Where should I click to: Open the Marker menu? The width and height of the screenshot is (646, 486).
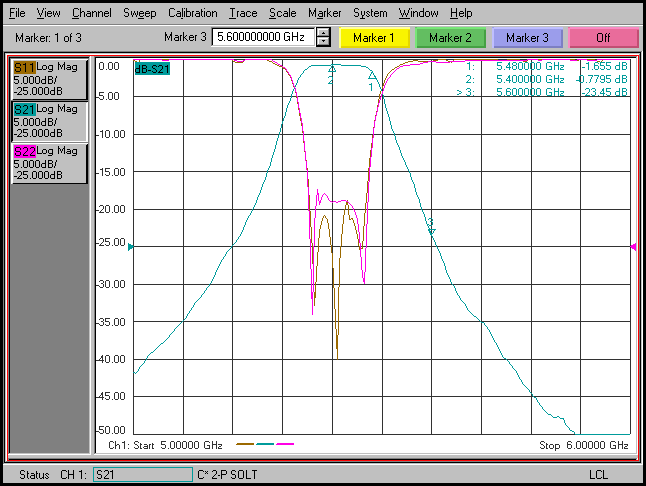coord(325,13)
